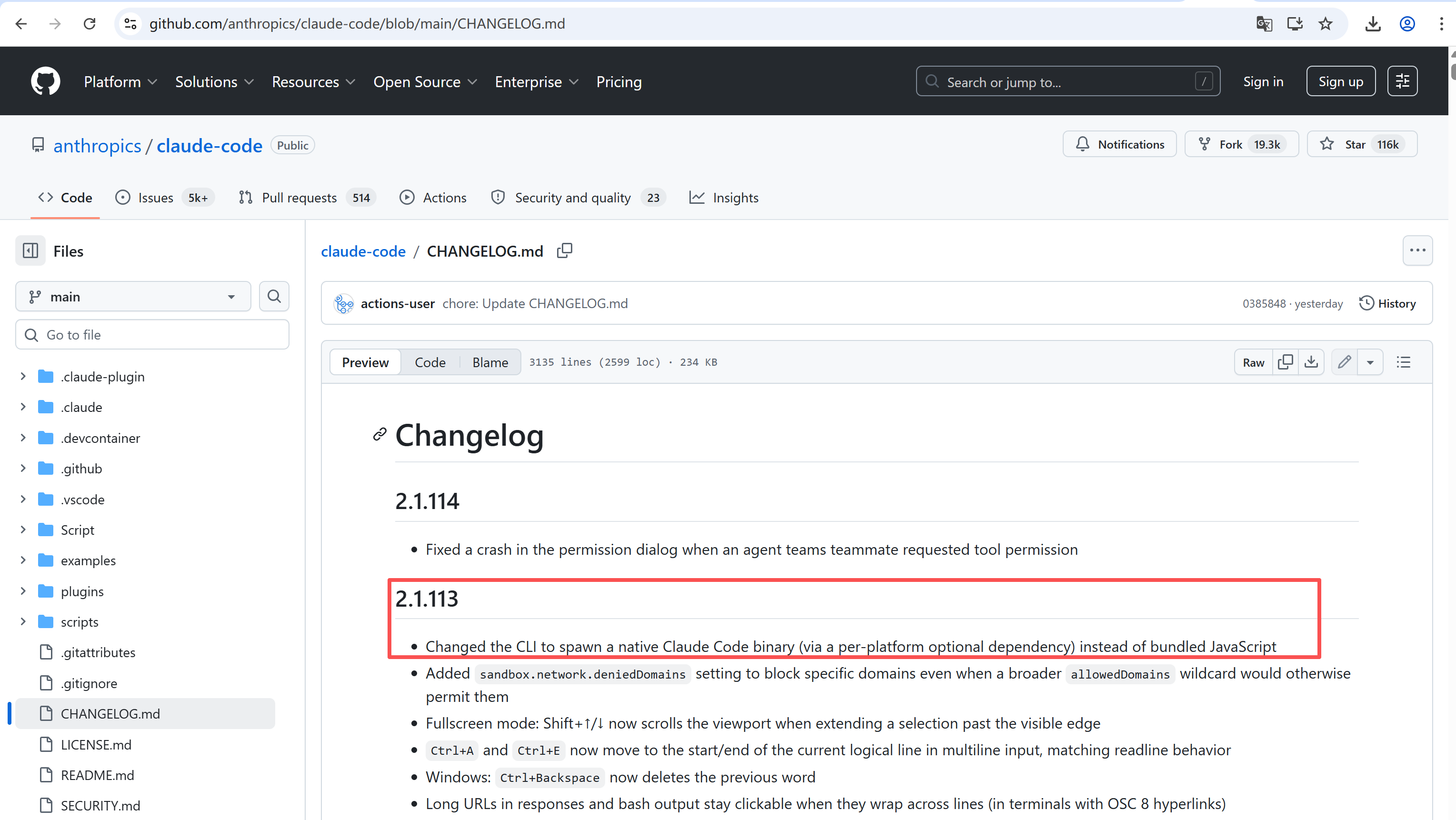Image resolution: width=1456 pixels, height=820 pixels.
Task: Open claude-code breadcrumb link
Action: coord(363,251)
